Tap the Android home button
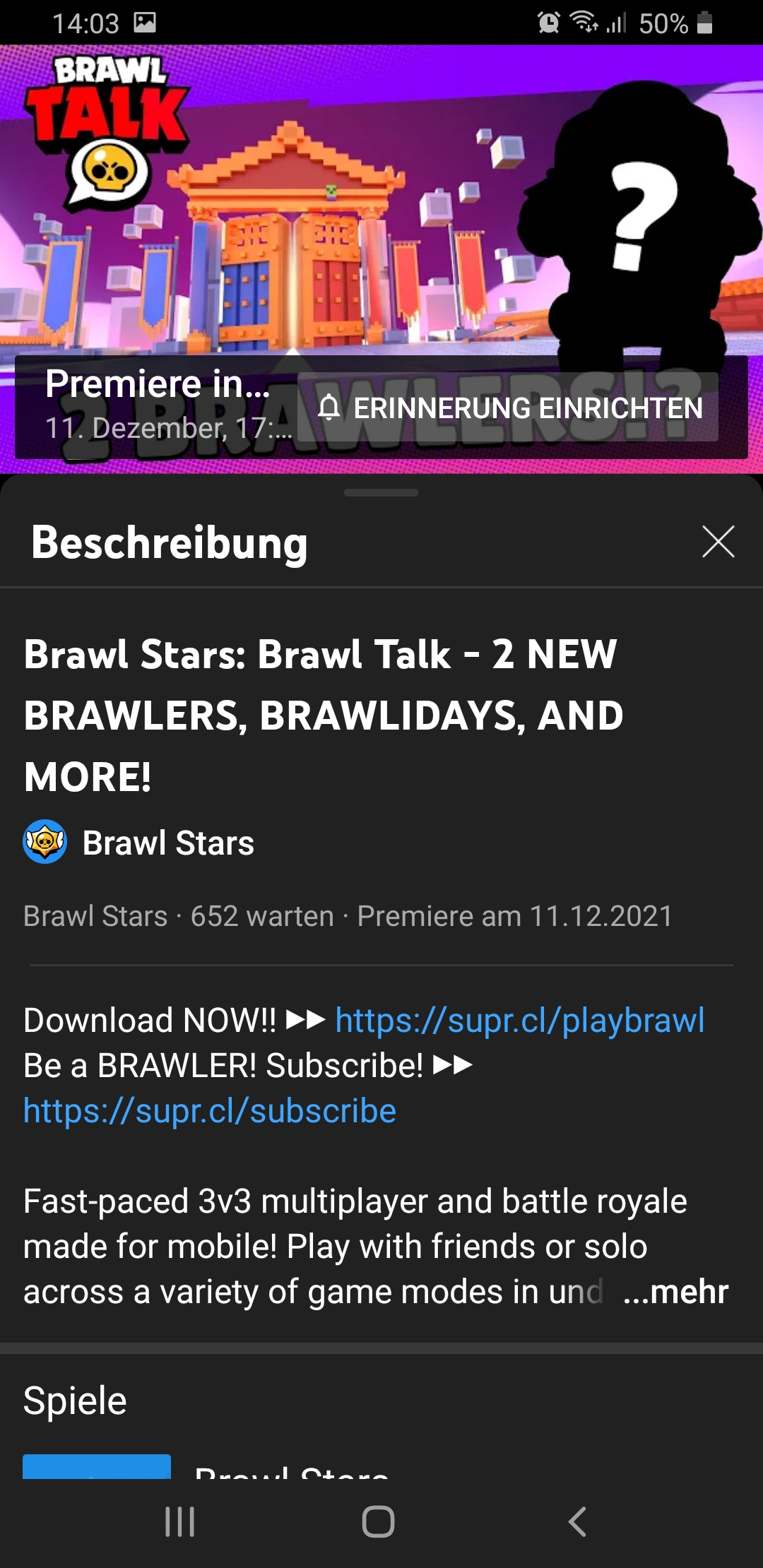This screenshot has height=1568, width=763. [378, 1521]
